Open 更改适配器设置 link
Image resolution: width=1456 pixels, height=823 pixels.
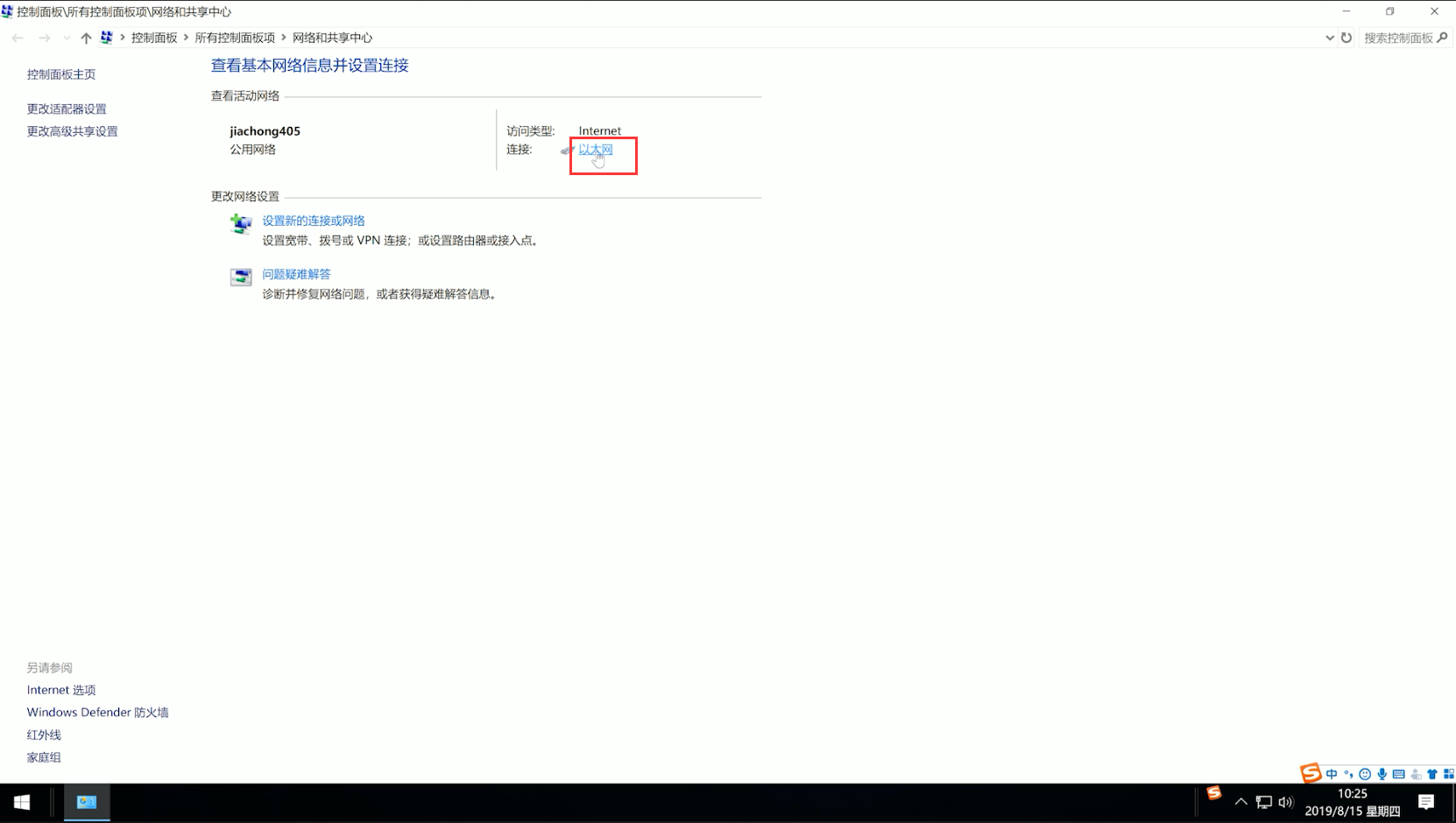pos(67,109)
